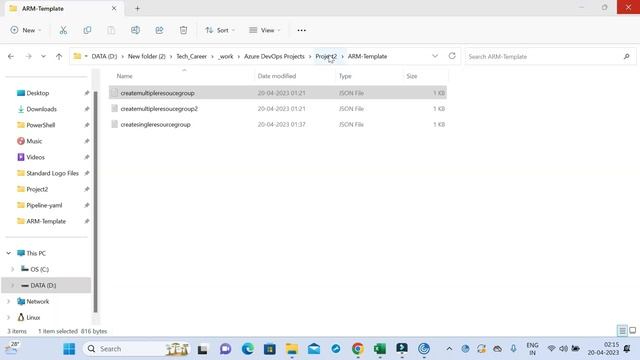Switch to details view icon in status bar

pyautogui.click(x=622, y=330)
